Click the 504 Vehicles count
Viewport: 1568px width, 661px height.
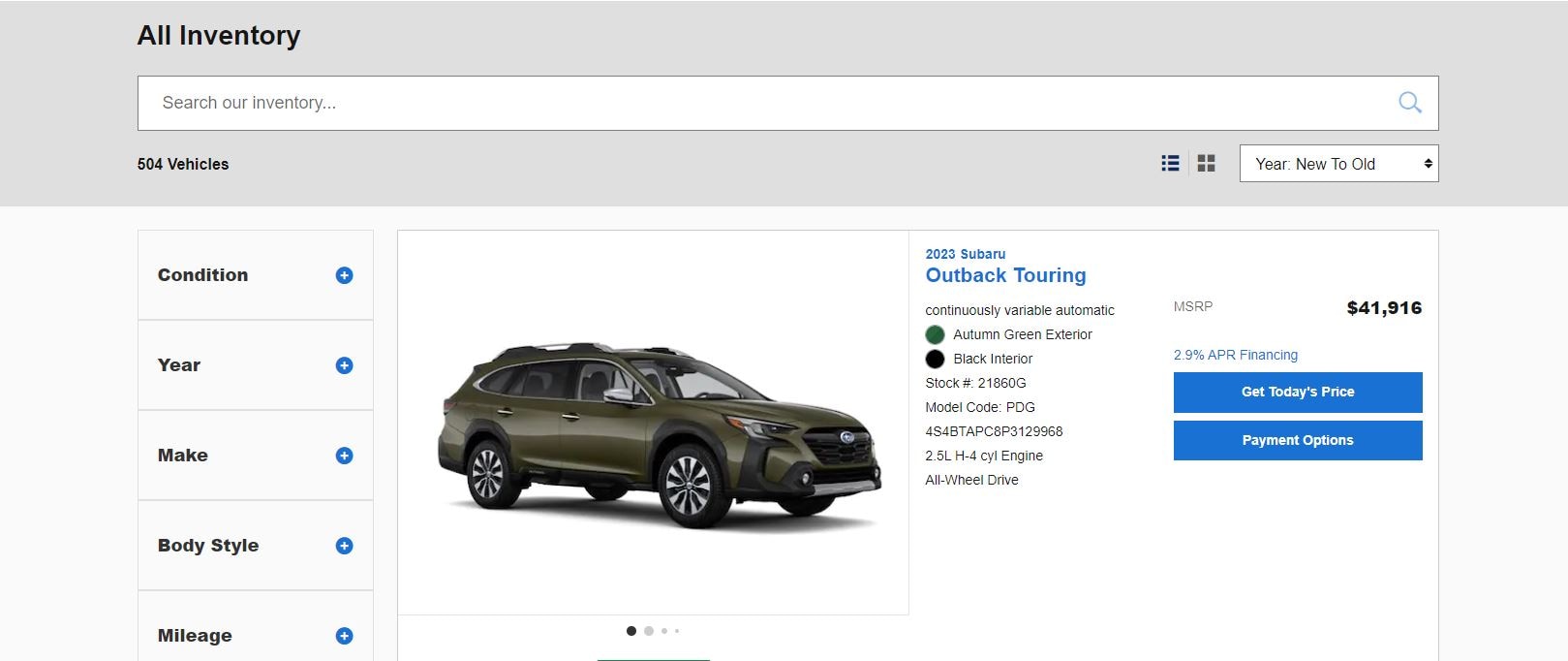click(183, 164)
